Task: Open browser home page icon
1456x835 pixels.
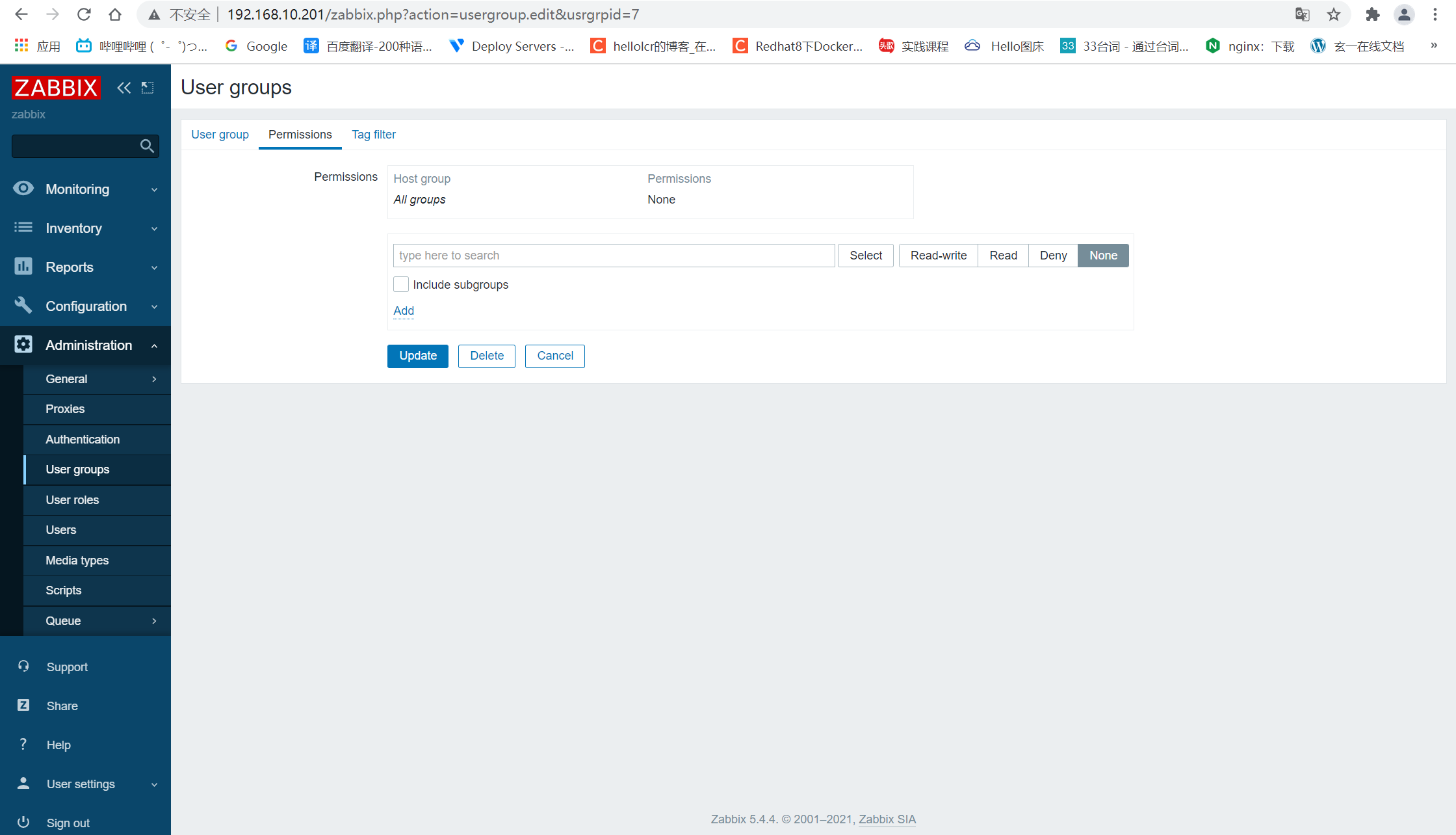Action: click(115, 14)
